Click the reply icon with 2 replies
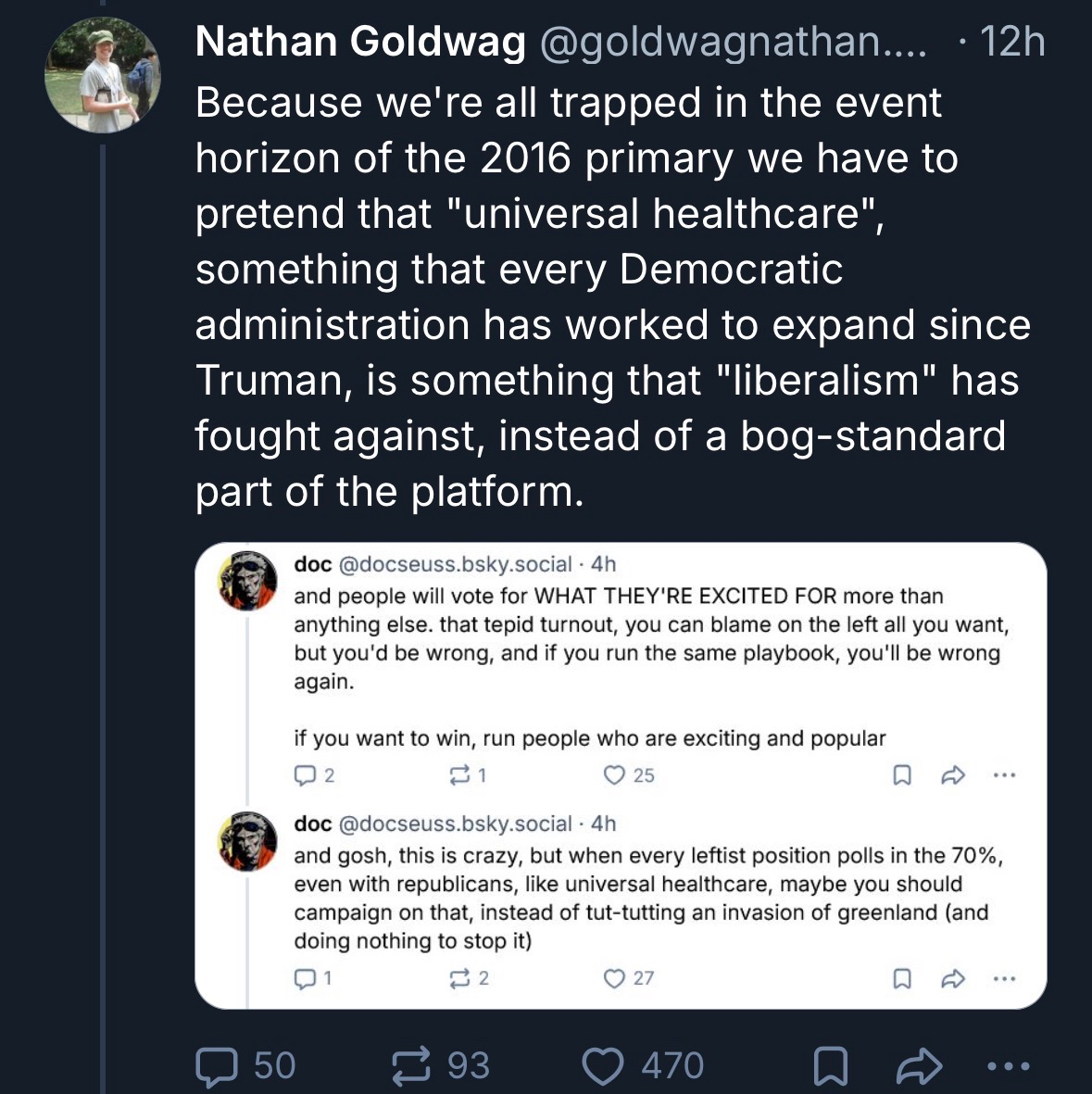Image resolution: width=1092 pixels, height=1094 pixels. pyautogui.click(x=305, y=775)
